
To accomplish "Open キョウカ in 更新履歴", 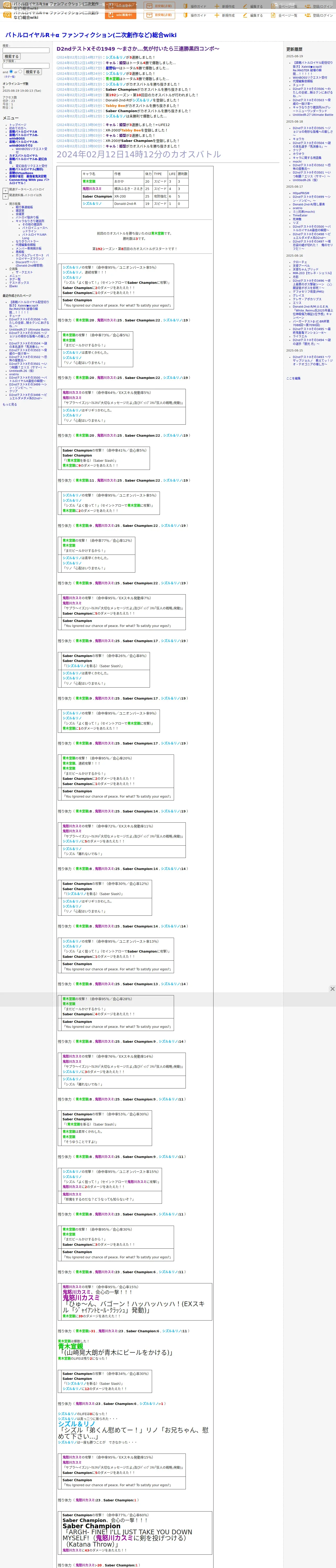I will (x=298, y=139).
